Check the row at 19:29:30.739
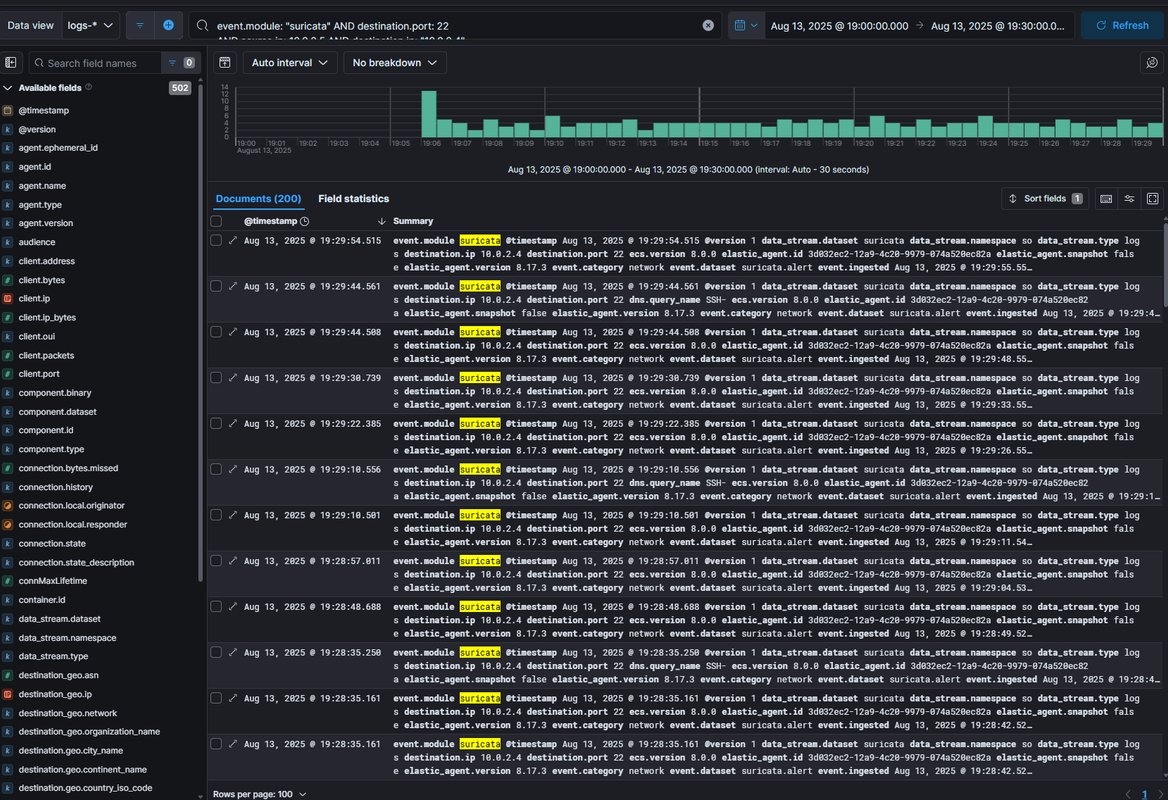 pos(216,378)
